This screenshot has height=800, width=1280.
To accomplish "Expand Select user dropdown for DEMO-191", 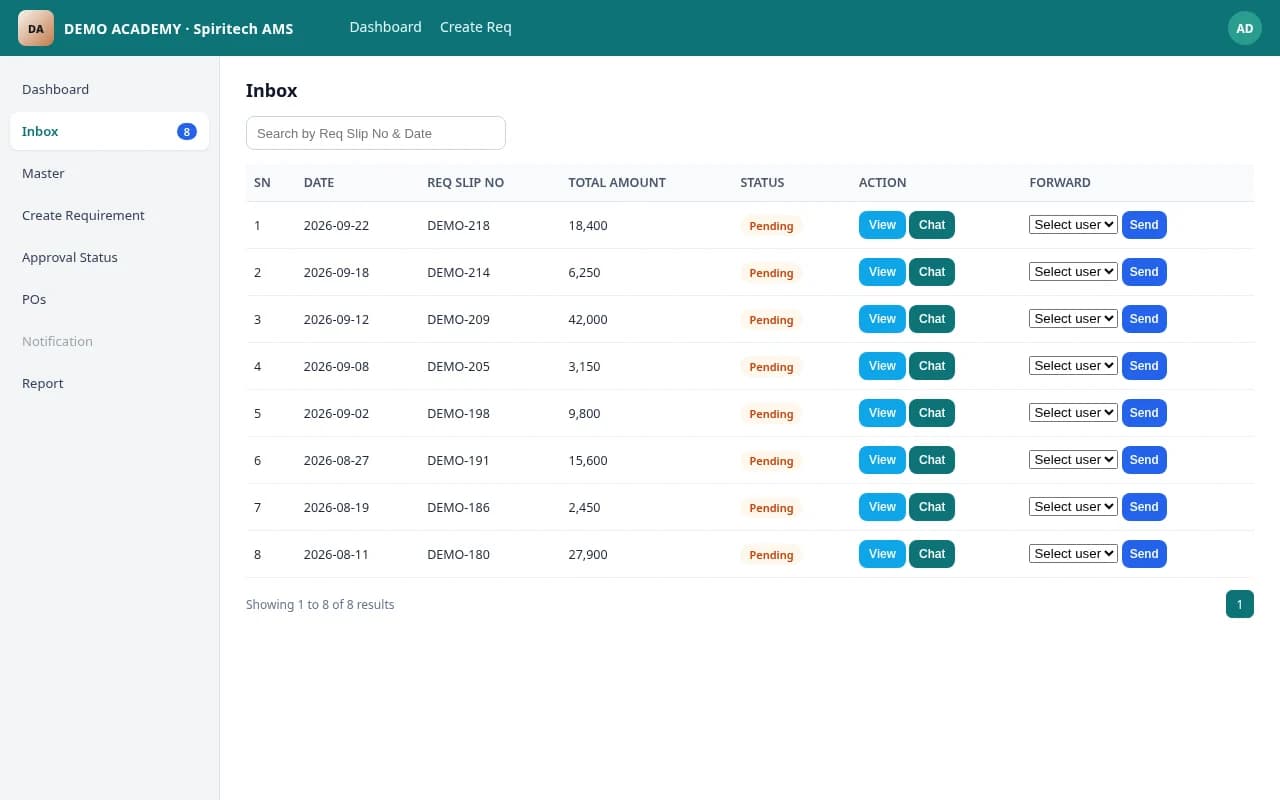I will pyautogui.click(x=1073, y=460).
